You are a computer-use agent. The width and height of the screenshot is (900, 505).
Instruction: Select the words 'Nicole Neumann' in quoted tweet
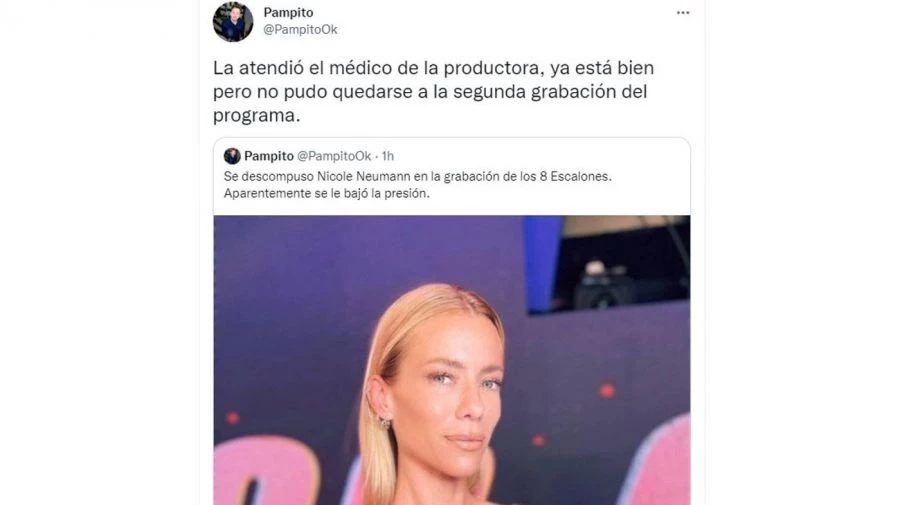(x=372, y=177)
